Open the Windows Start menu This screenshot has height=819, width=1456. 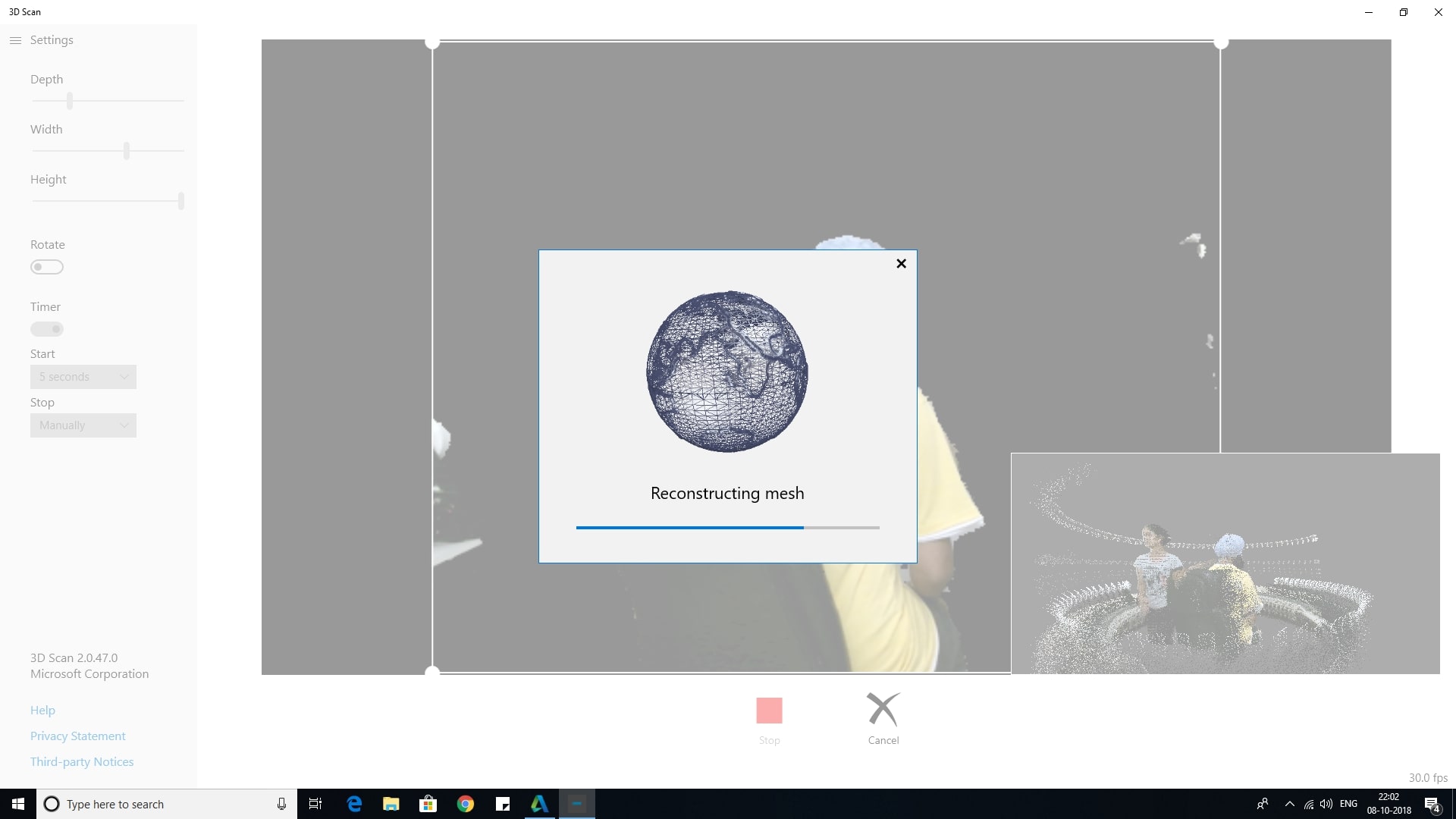click(x=18, y=804)
